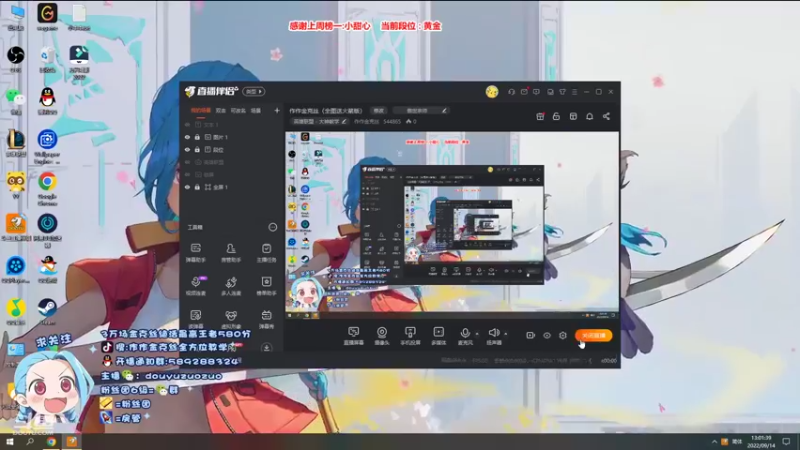Image resolution: width=800 pixels, height=450 pixels.
Task: Open the notification bell above the preview
Action: pos(589,116)
